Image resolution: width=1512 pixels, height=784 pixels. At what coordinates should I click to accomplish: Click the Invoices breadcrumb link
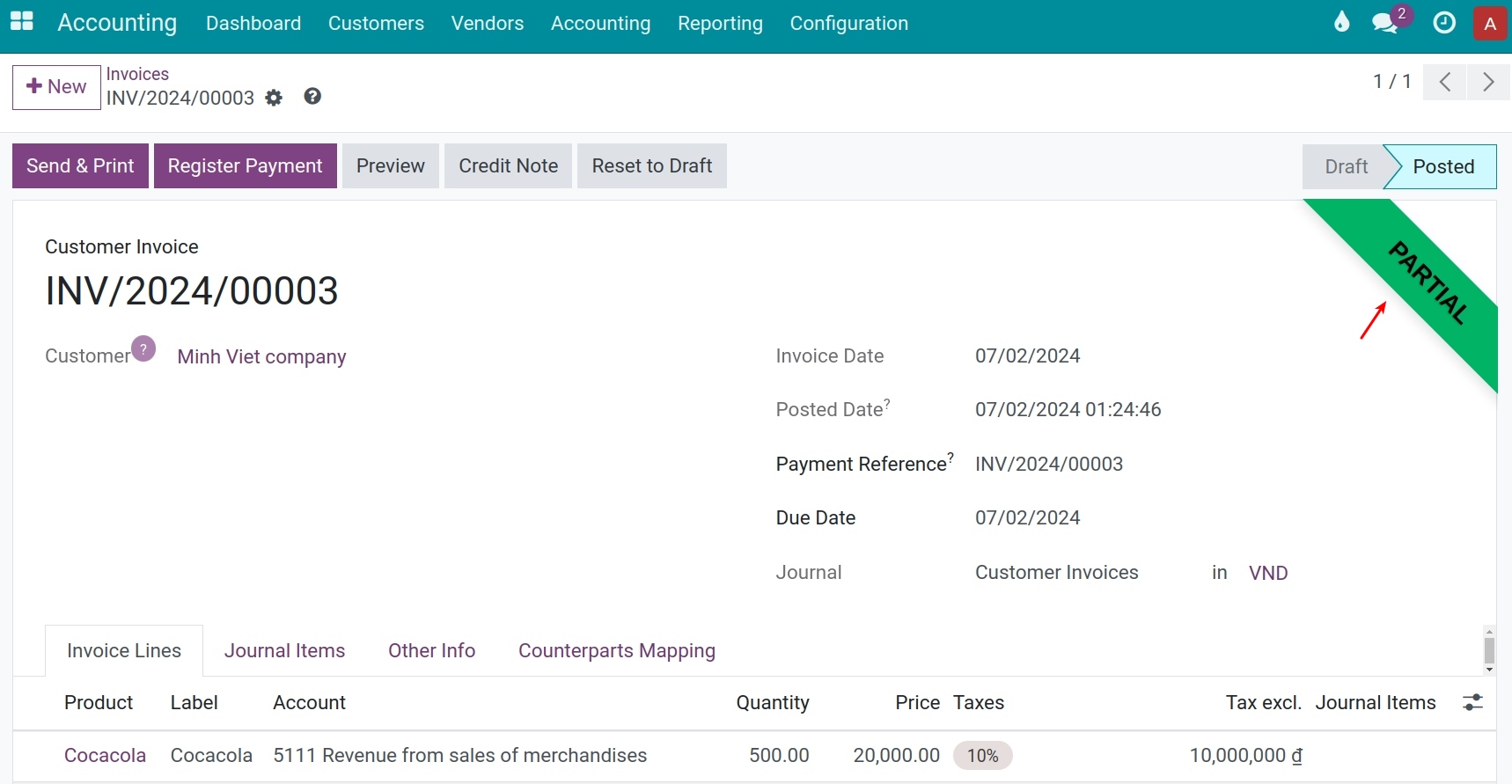tap(137, 74)
